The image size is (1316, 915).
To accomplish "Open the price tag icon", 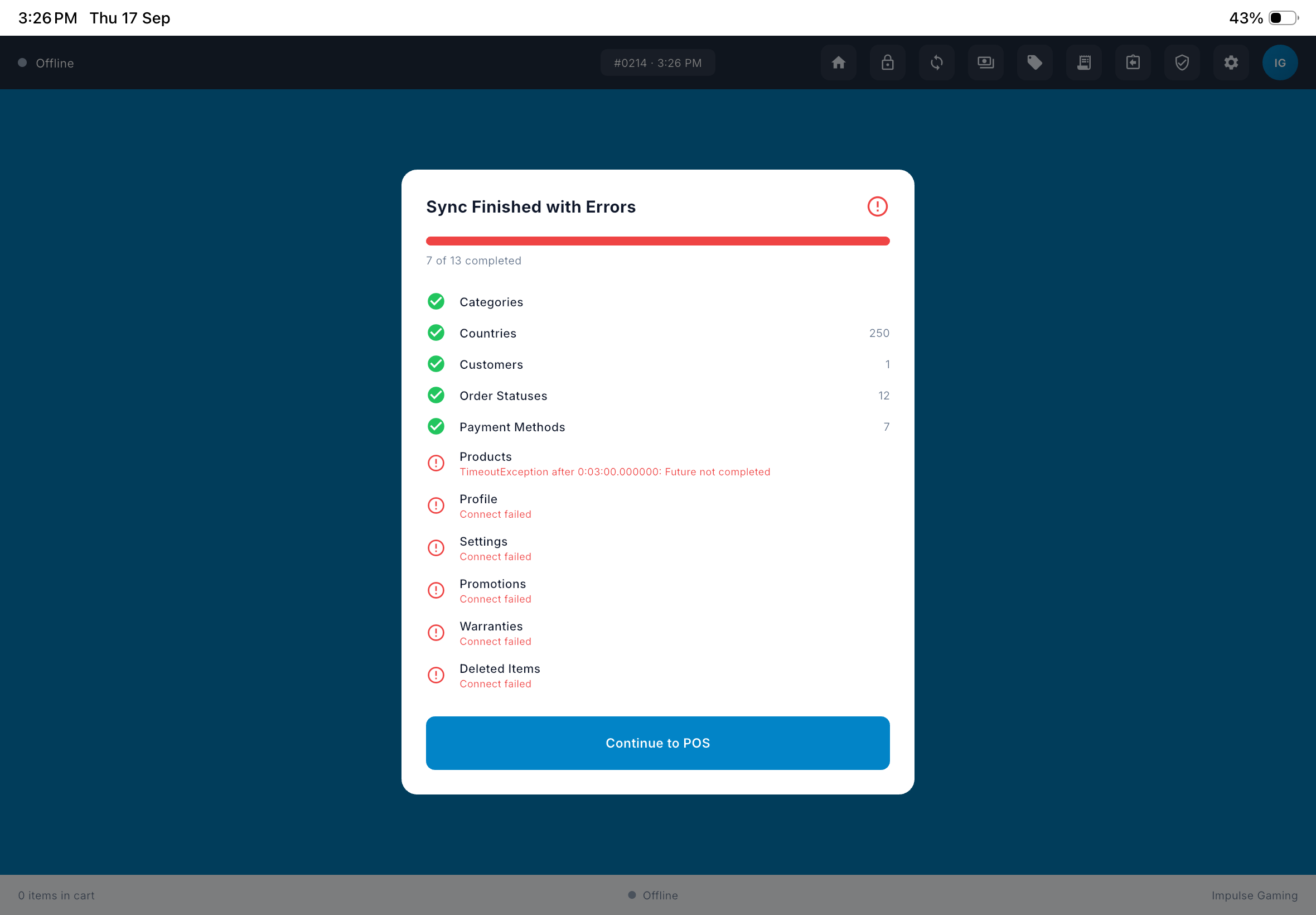I will [x=1035, y=62].
